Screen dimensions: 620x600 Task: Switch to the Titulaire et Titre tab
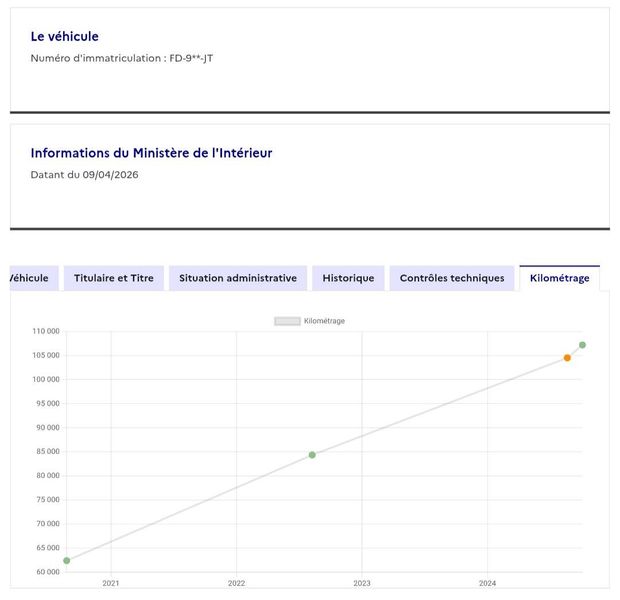click(x=113, y=278)
